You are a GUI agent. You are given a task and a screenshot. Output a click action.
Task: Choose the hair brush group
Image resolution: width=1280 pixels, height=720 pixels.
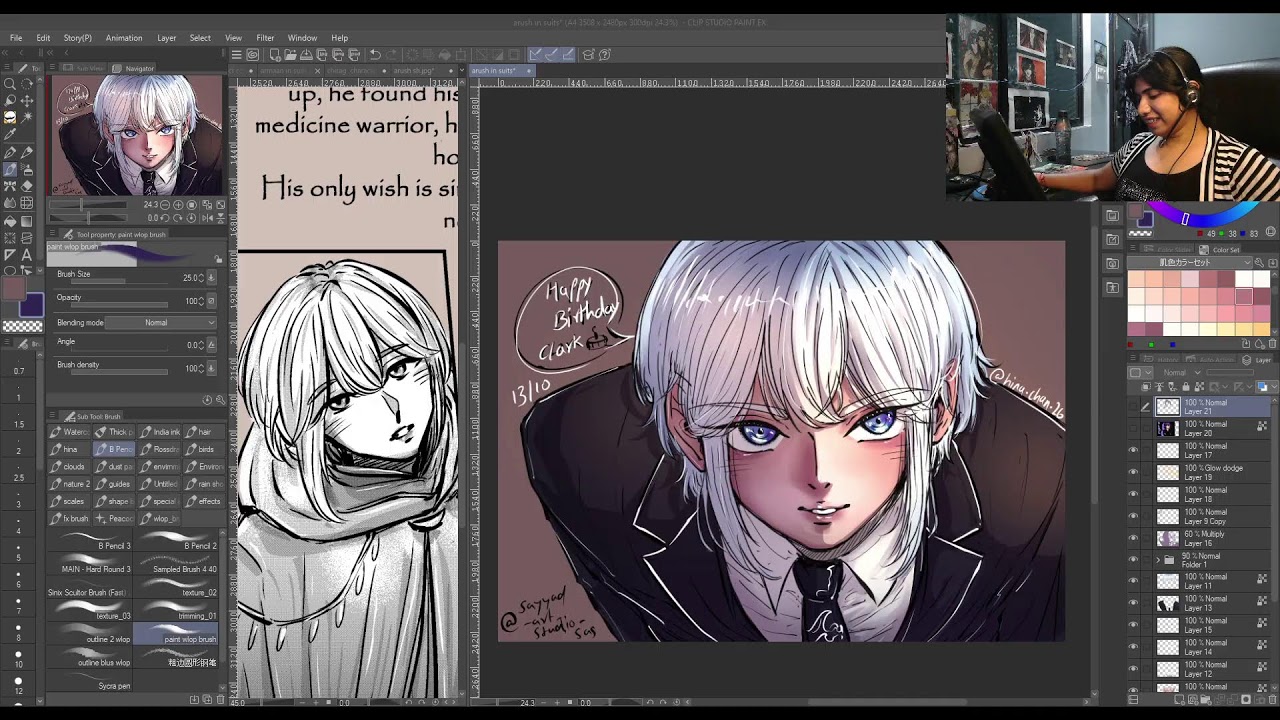click(x=204, y=432)
